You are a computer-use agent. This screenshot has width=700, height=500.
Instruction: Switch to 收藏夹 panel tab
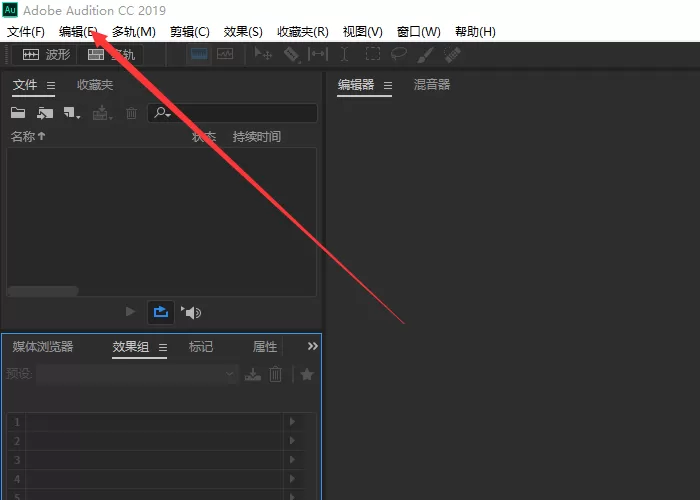95,85
